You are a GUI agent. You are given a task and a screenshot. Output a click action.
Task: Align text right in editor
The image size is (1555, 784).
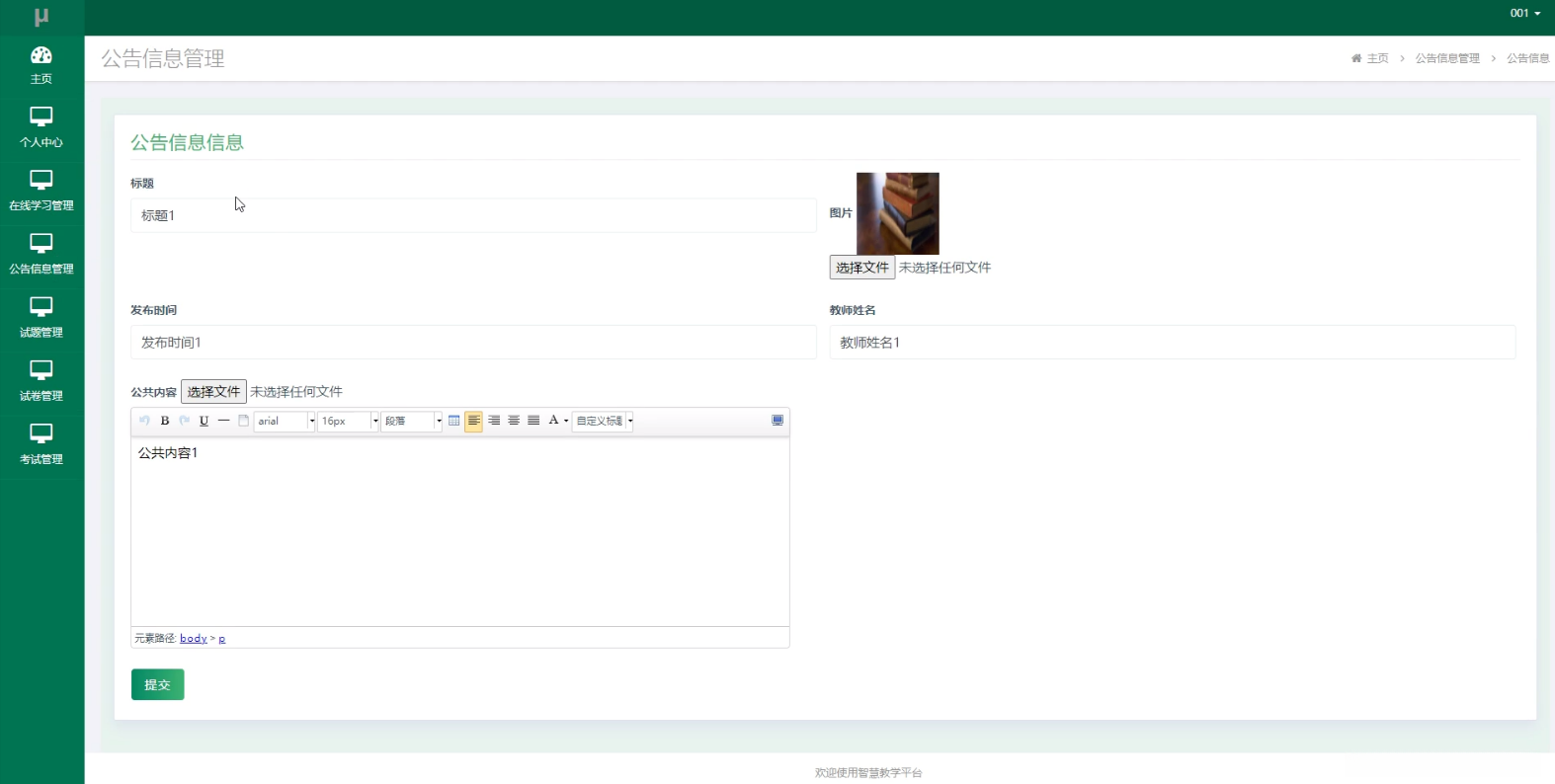pyautogui.click(x=494, y=421)
